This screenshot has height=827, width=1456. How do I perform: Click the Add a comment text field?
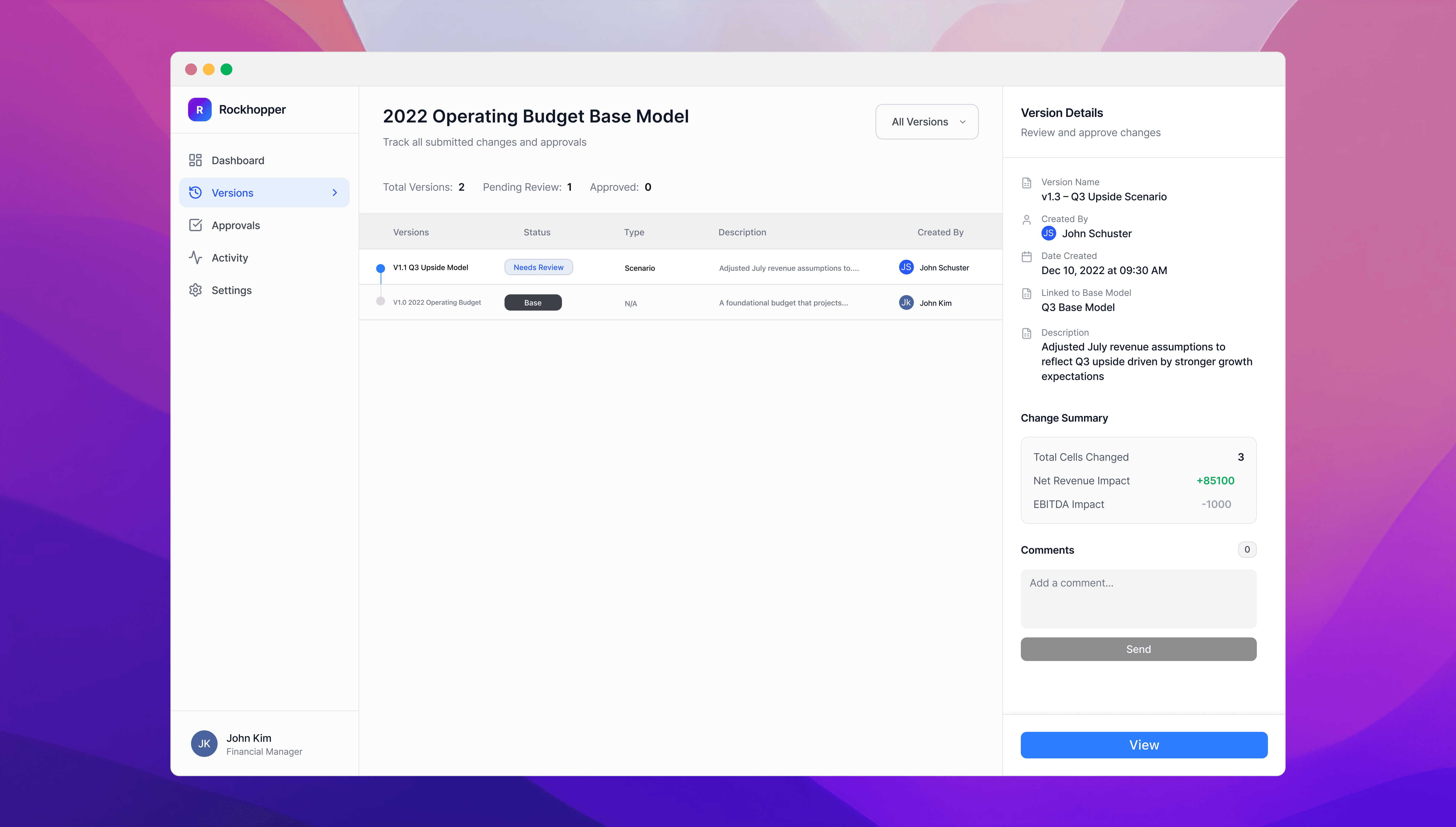coord(1138,598)
